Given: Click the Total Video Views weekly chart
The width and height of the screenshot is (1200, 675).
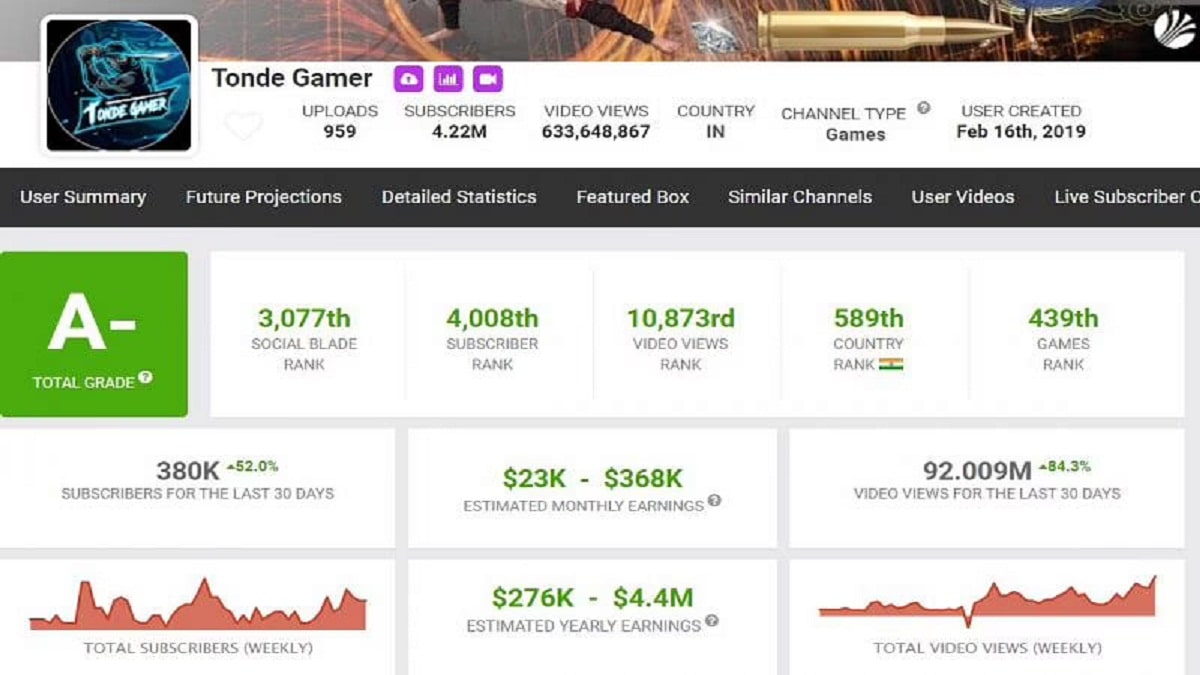Looking at the screenshot, I should [x=987, y=603].
